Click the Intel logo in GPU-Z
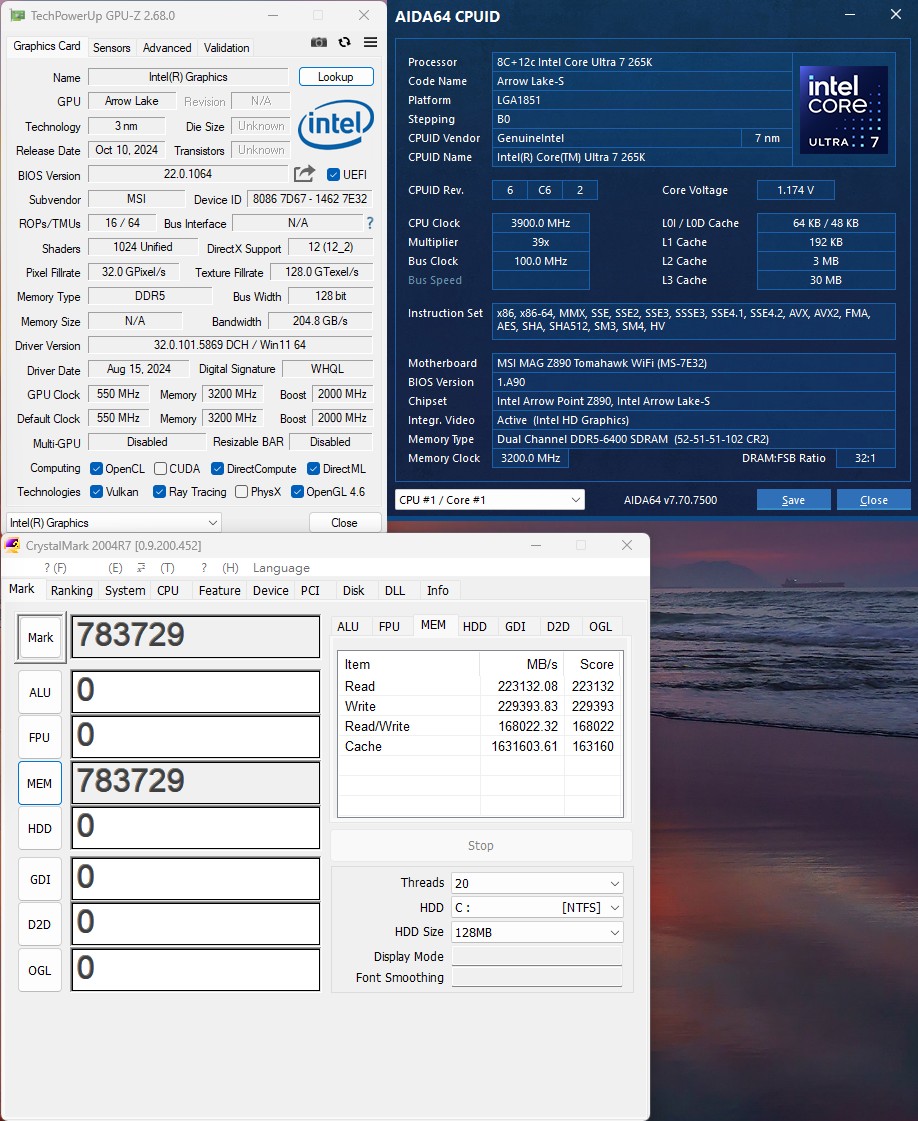The height and width of the screenshot is (1121, 918). pos(335,124)
